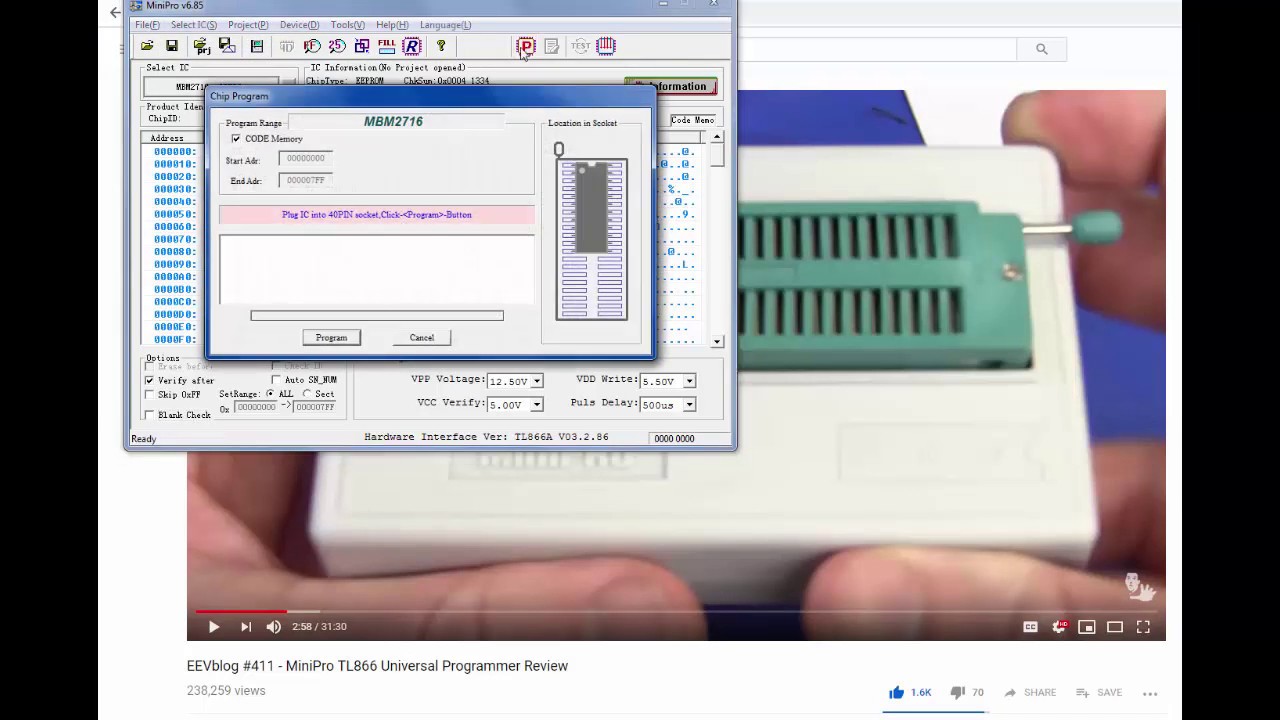Open the Help(H) menu
Image resolution: width=1280 pixels, height=720 pixels.
tap(392, 25)
